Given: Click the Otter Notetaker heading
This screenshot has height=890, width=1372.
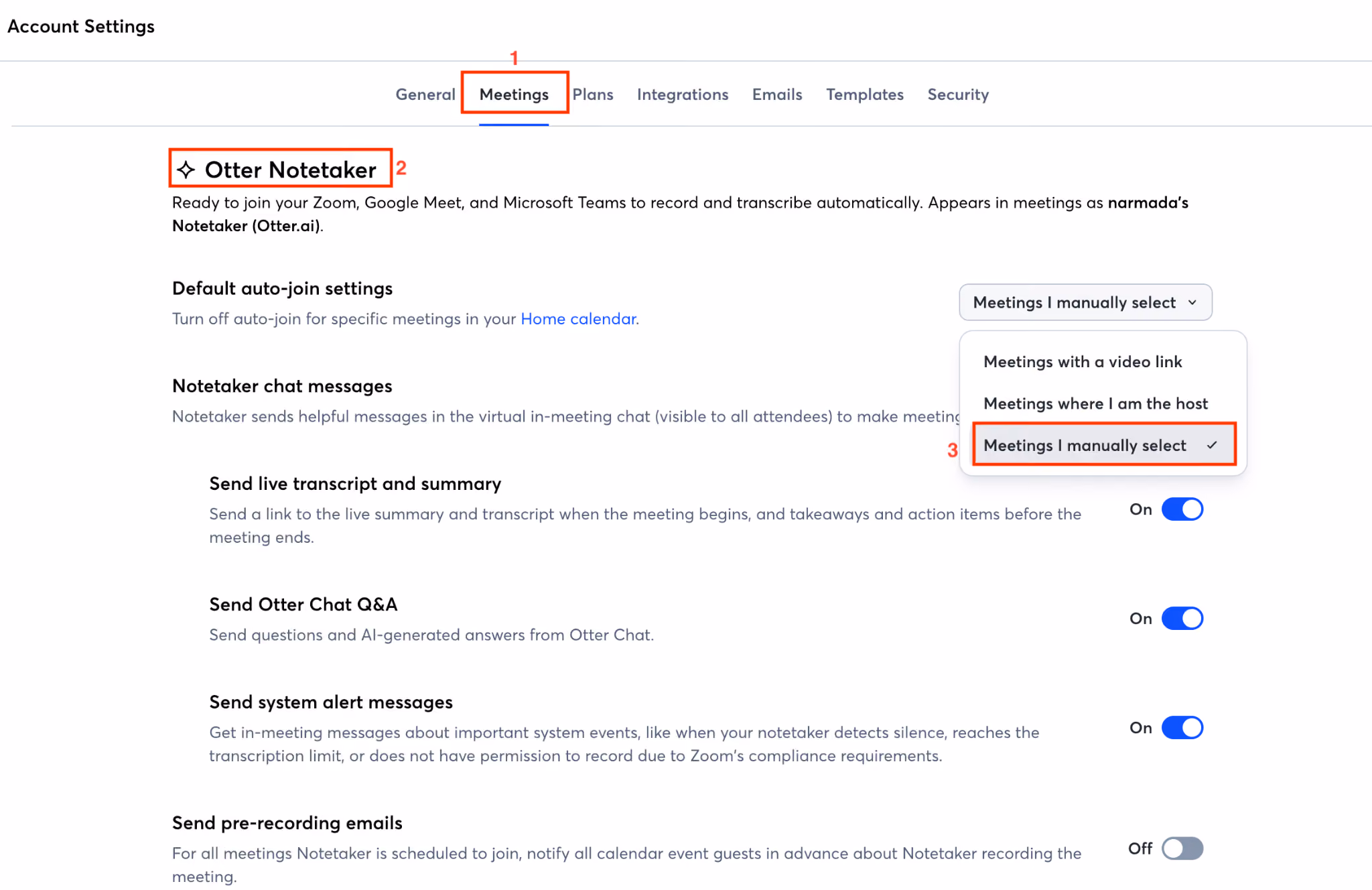Looking at the screenshot, I should click(291, 170).
